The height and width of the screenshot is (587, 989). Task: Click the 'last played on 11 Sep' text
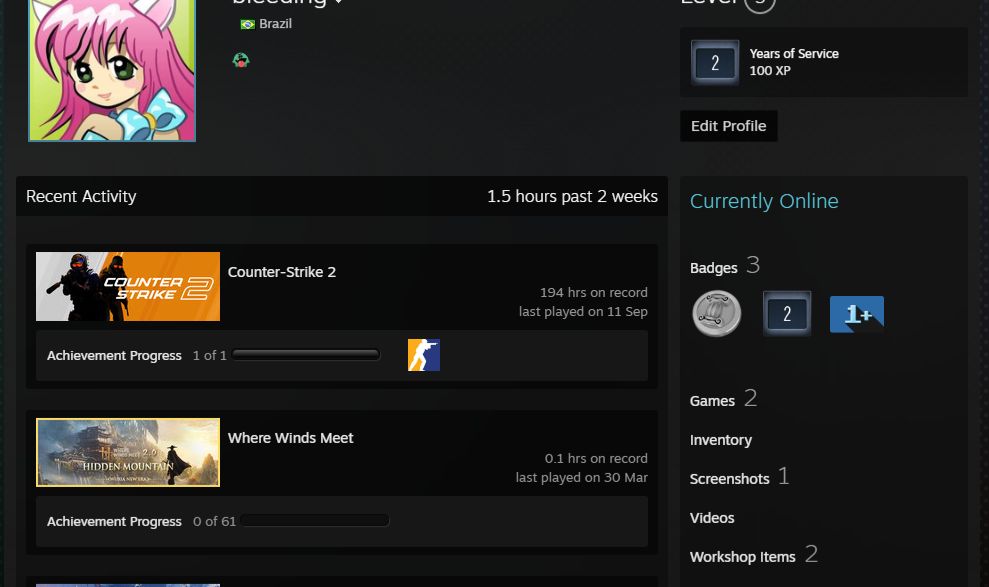[583, 311]
